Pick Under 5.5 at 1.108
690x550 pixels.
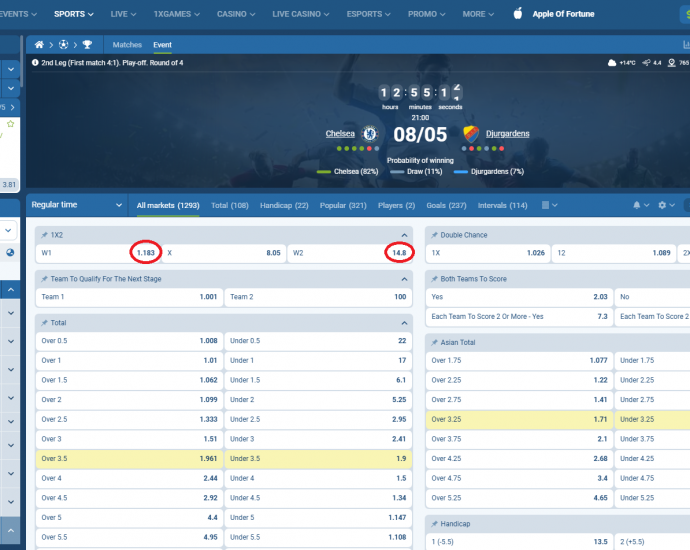pos(318,537)
